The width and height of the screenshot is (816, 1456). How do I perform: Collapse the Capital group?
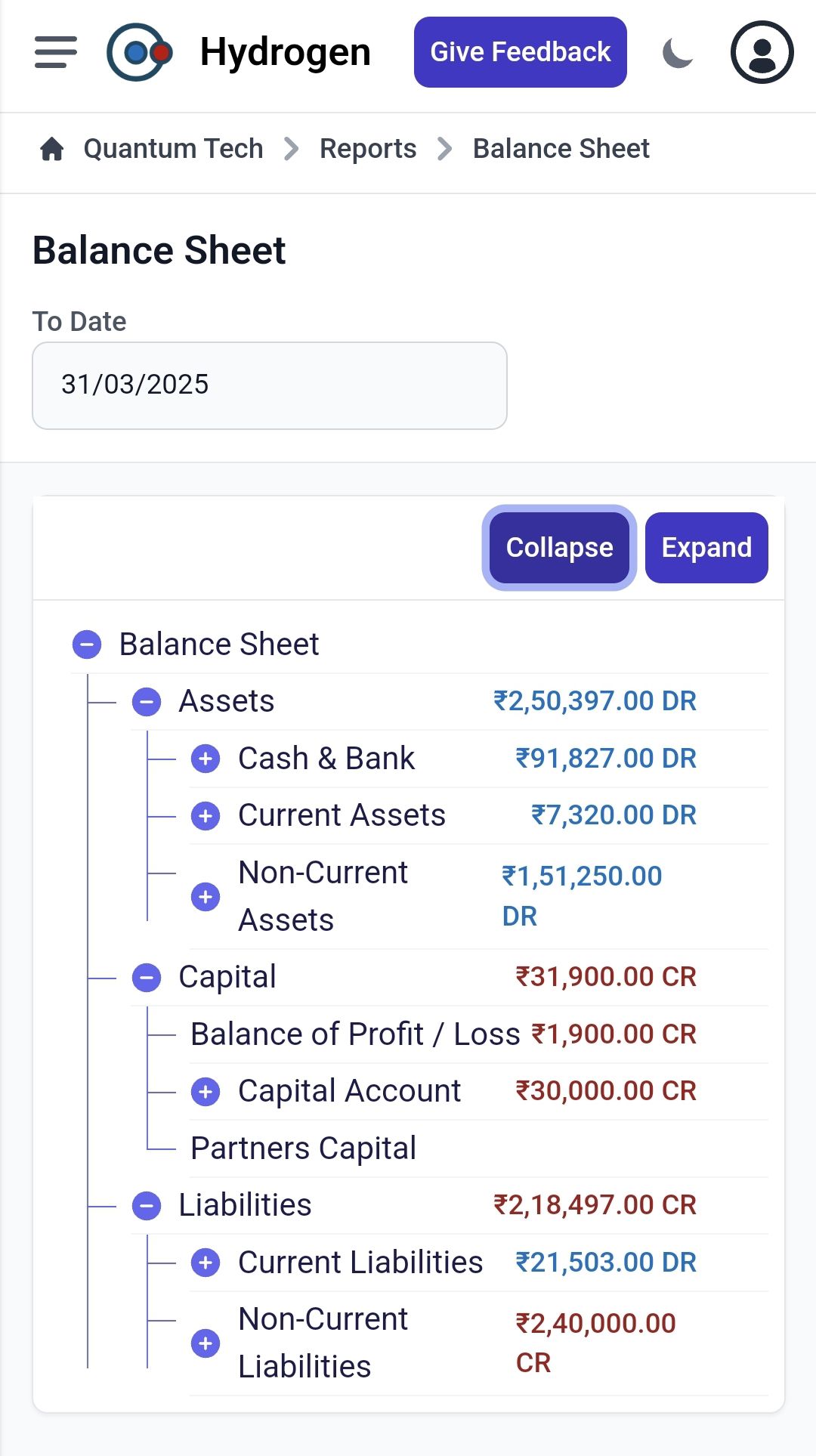click(147, 978)
